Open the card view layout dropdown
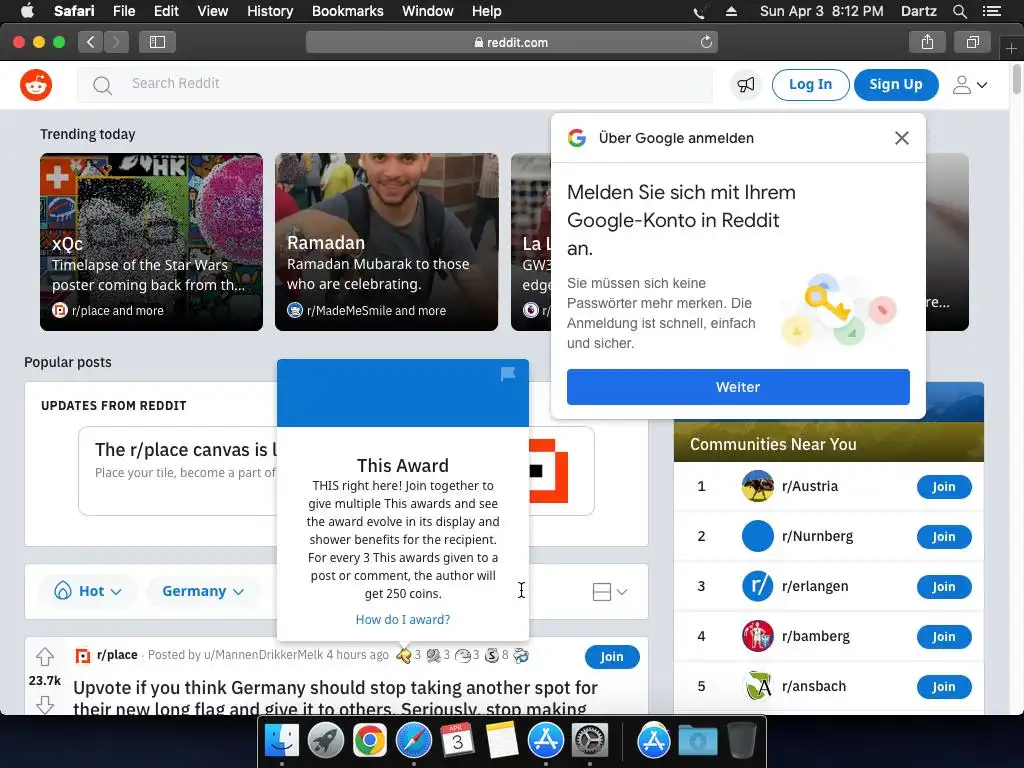Viewport: 1024px width, 768px height. point(609,592)
